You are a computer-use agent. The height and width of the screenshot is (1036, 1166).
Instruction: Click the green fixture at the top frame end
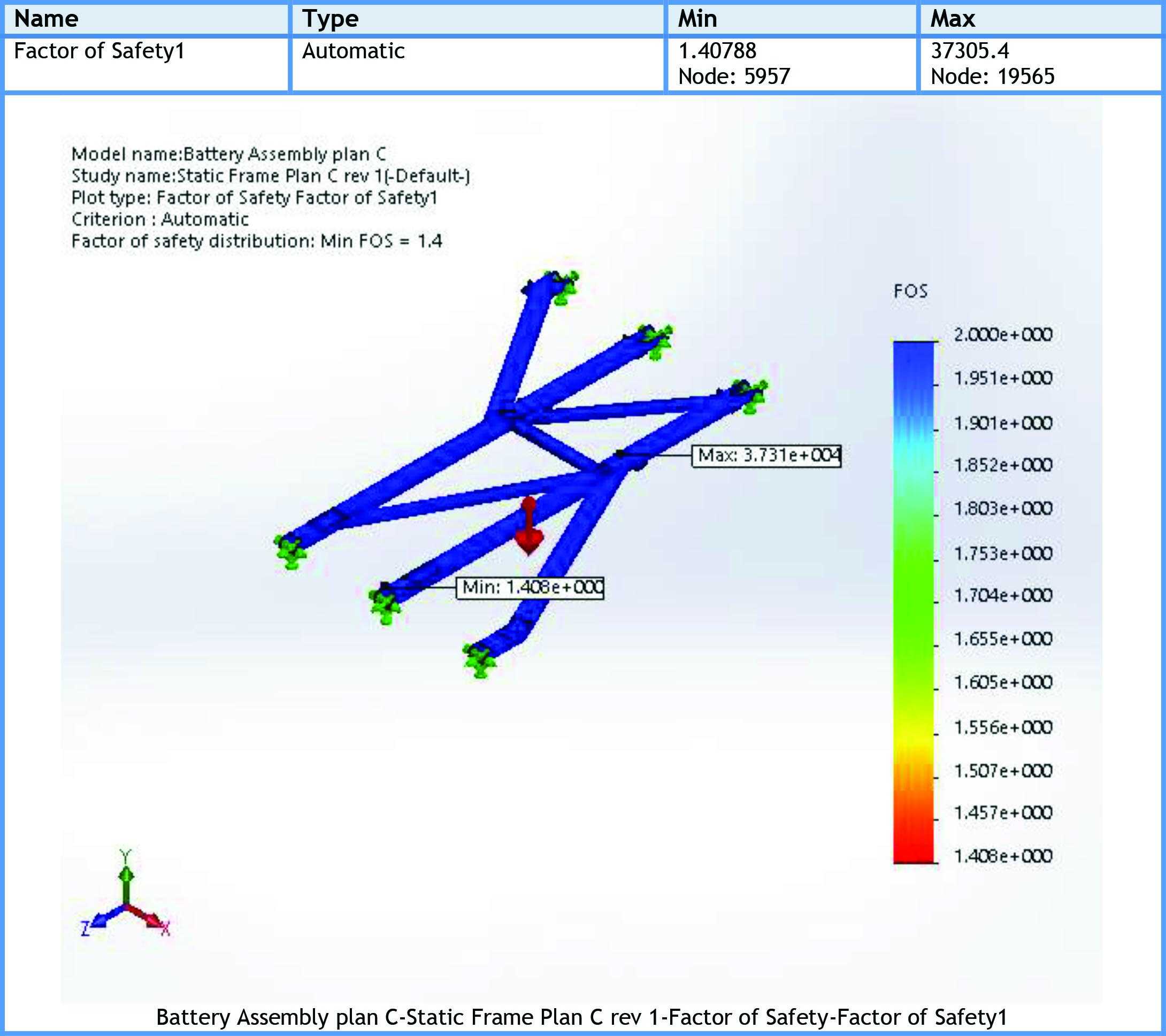[563, 288]
